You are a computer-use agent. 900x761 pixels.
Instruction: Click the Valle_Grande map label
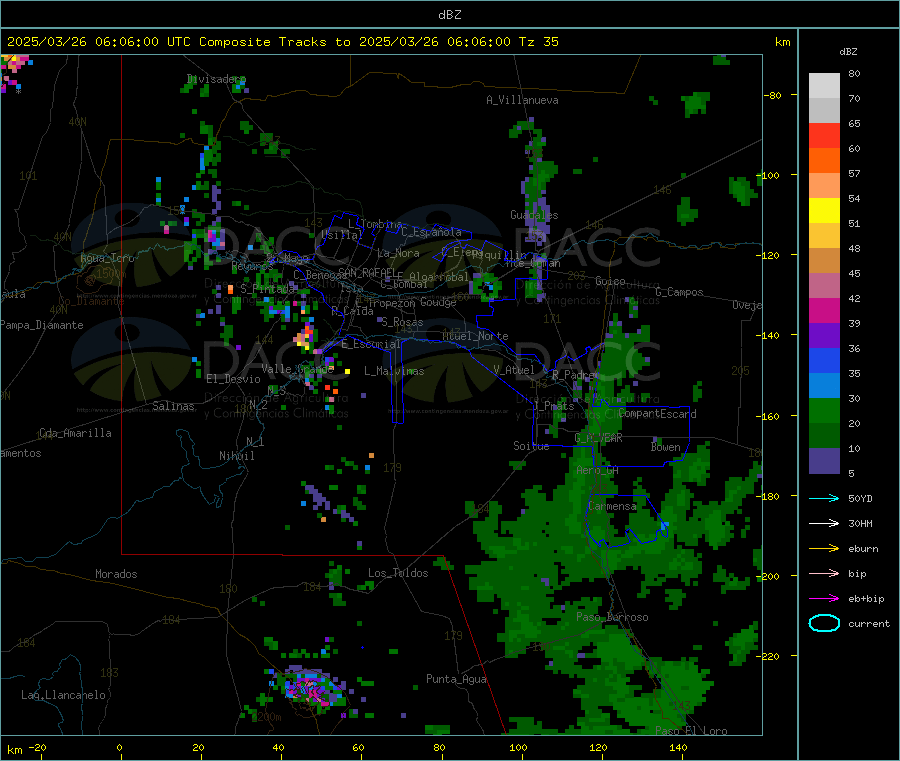point(297,369)
